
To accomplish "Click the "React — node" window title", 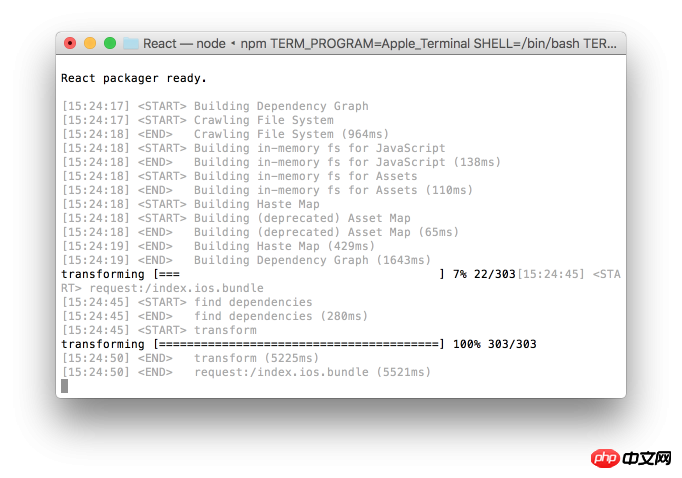I will click(x=186, y=43).
